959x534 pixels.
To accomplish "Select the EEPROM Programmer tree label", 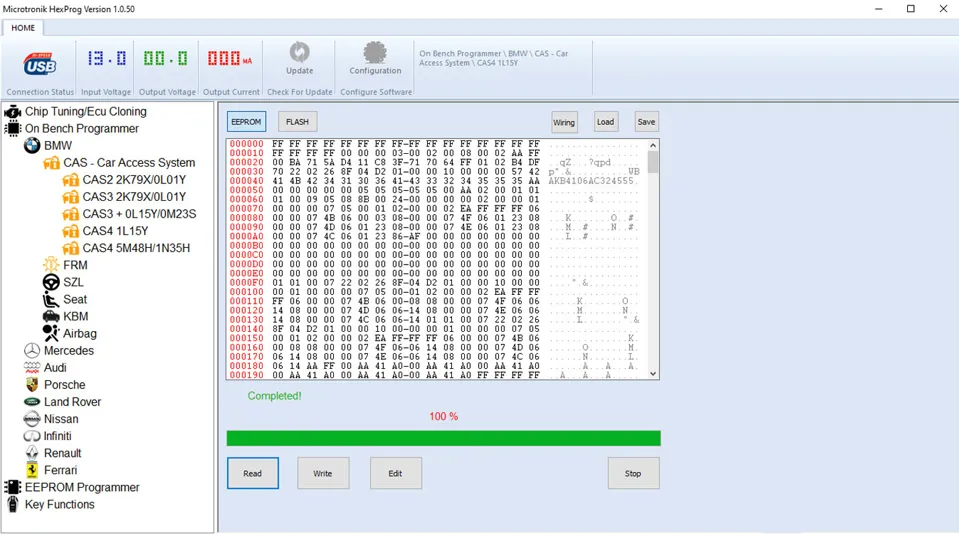I will click(82, 487).
